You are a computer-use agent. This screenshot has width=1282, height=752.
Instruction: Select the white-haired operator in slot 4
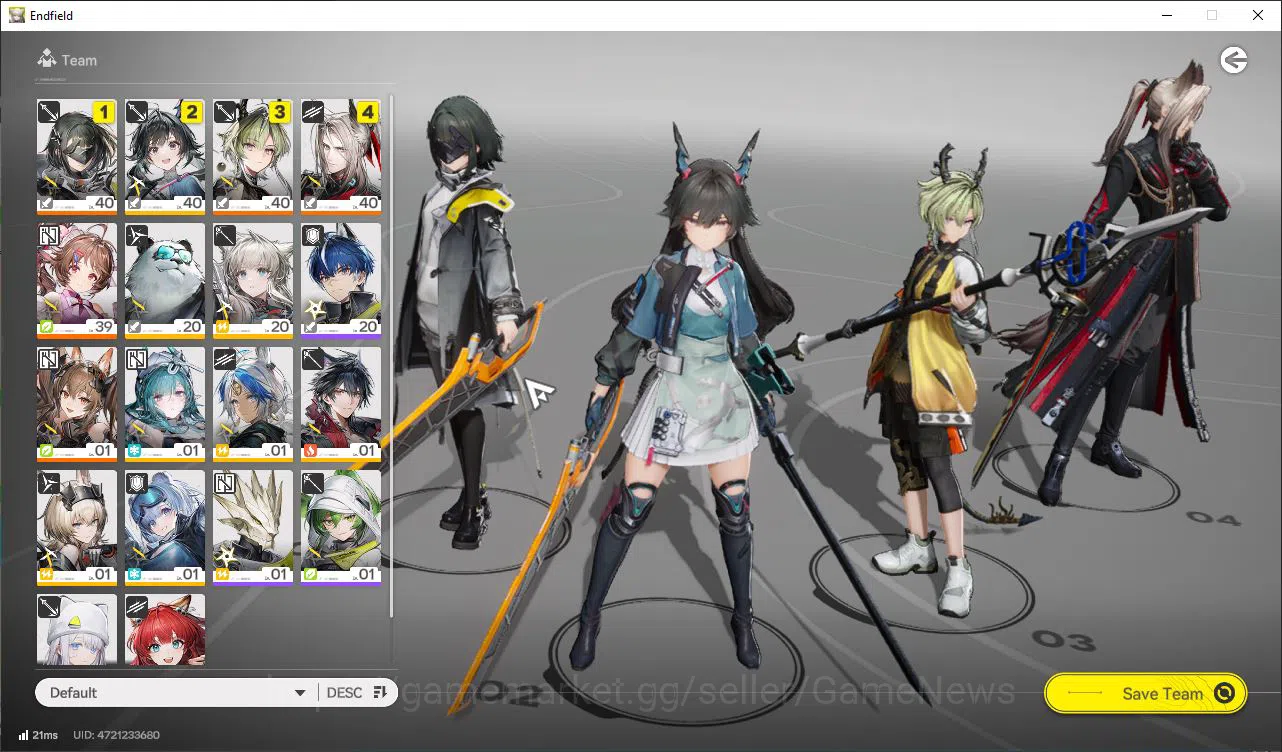[341, 156]
